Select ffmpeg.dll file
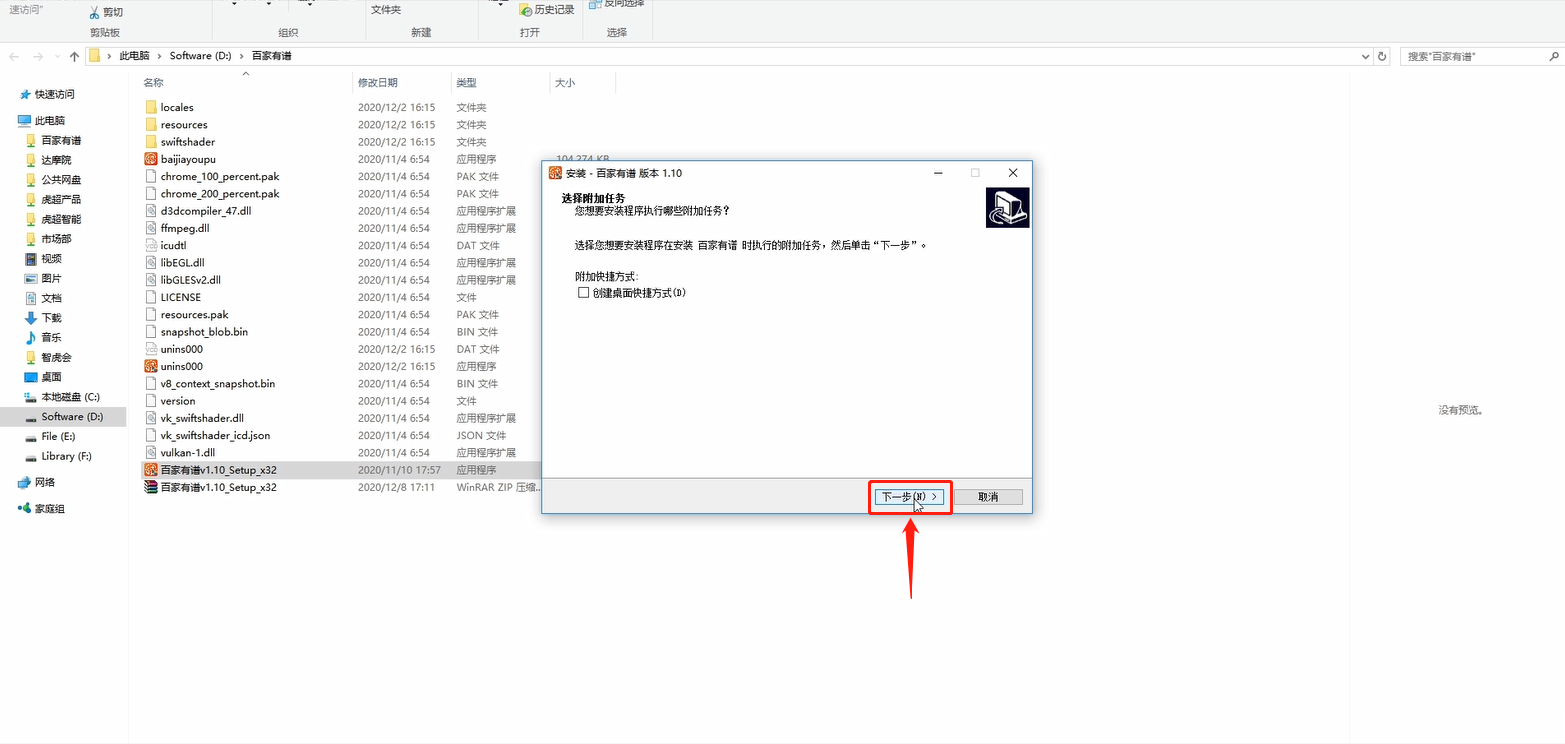The height and width of the screenshot is (744, 1565). (185, 228)
